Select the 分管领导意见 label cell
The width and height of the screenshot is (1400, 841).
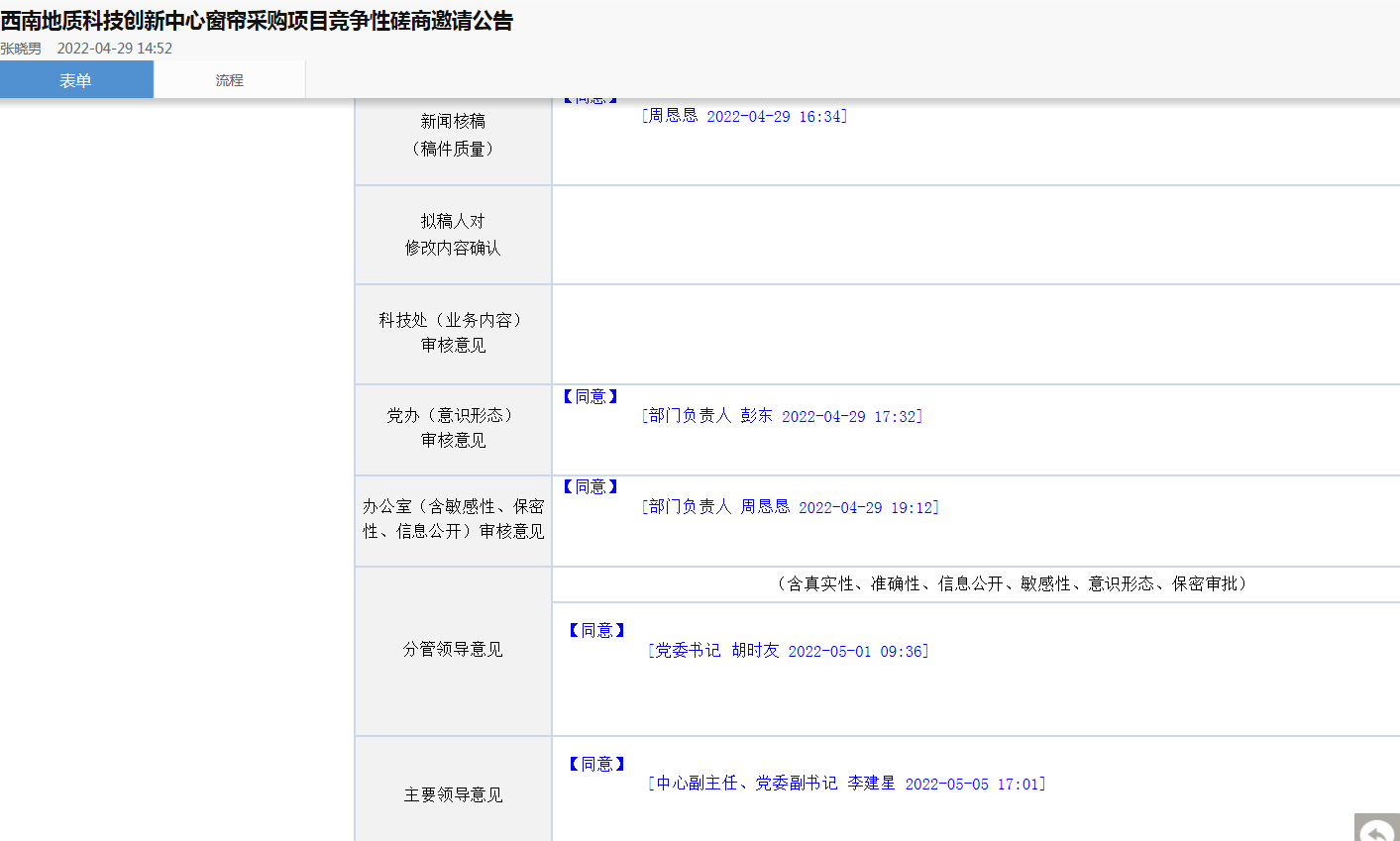coord(453,650)
